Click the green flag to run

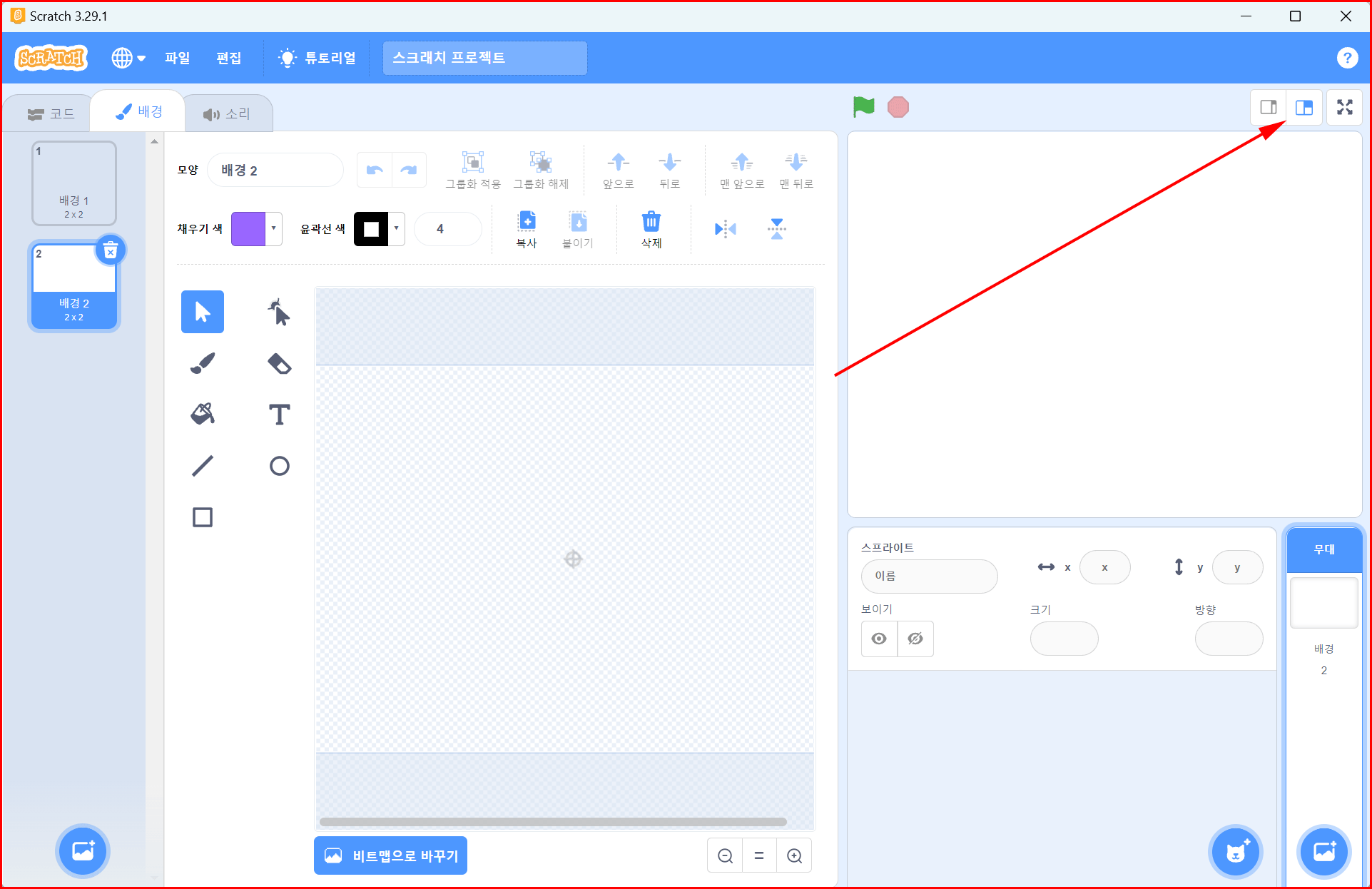point(863,107)
